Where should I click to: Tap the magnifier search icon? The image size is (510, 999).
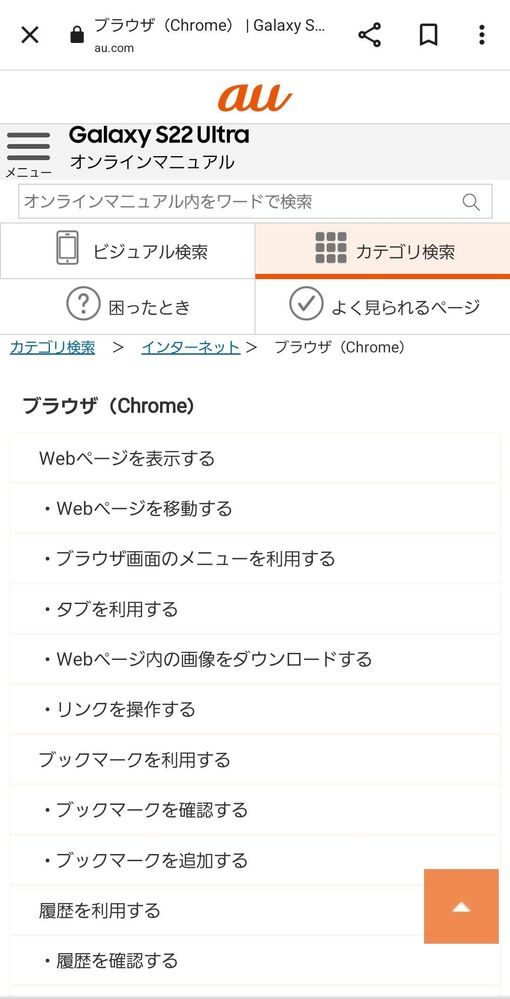point(471,202)
